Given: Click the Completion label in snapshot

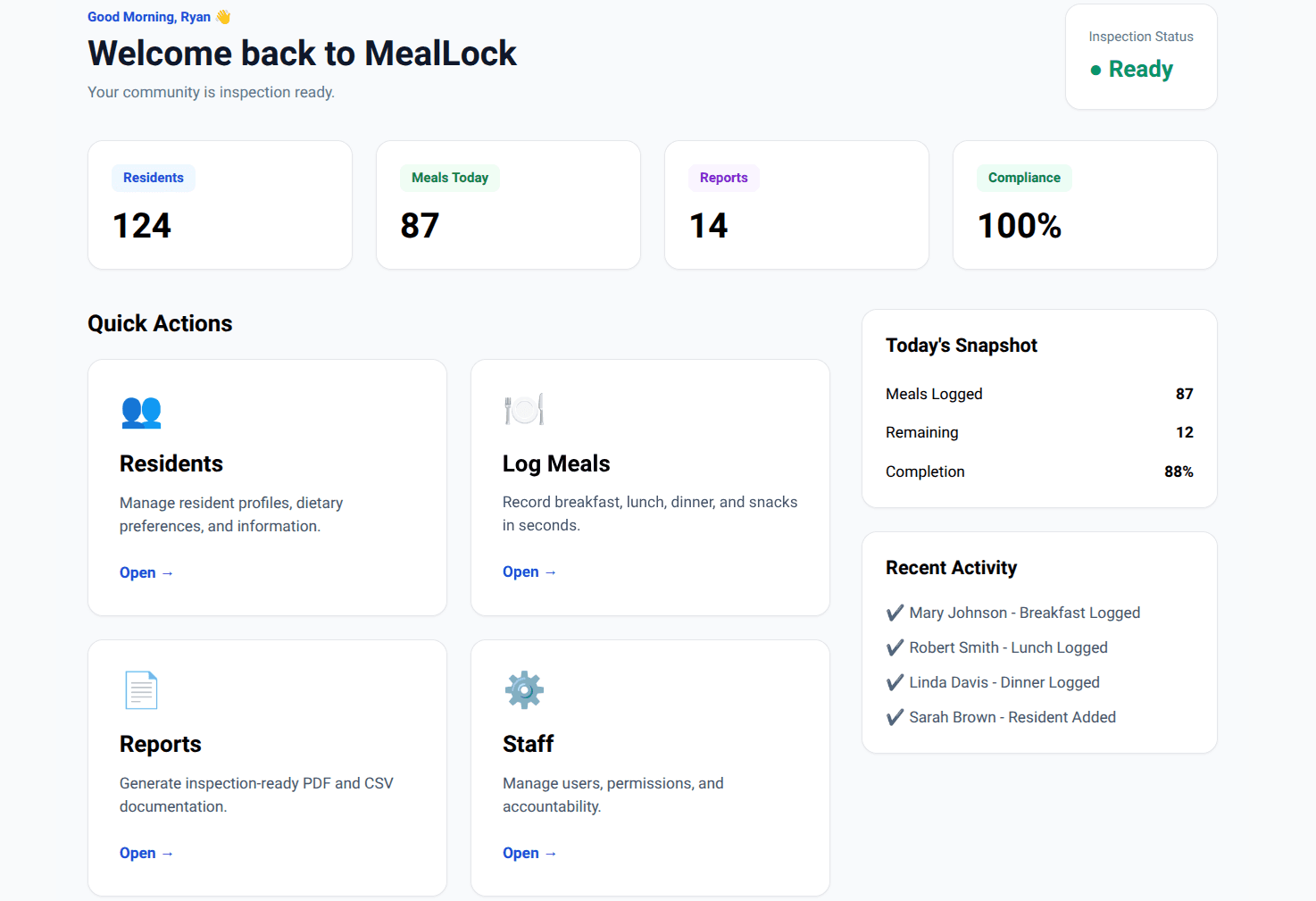Looking at the screenshot, I should 925,471.
